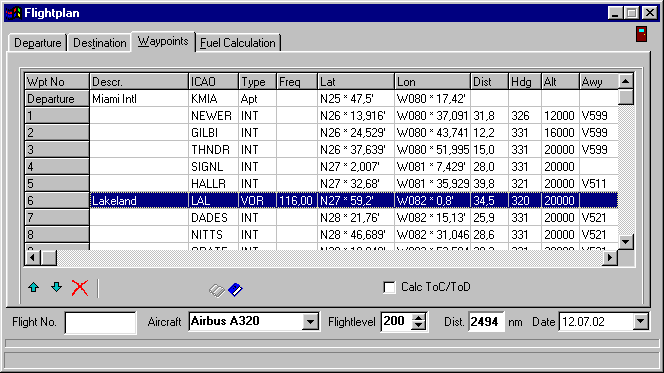Select waypoint row number 7

click(57, 217)
